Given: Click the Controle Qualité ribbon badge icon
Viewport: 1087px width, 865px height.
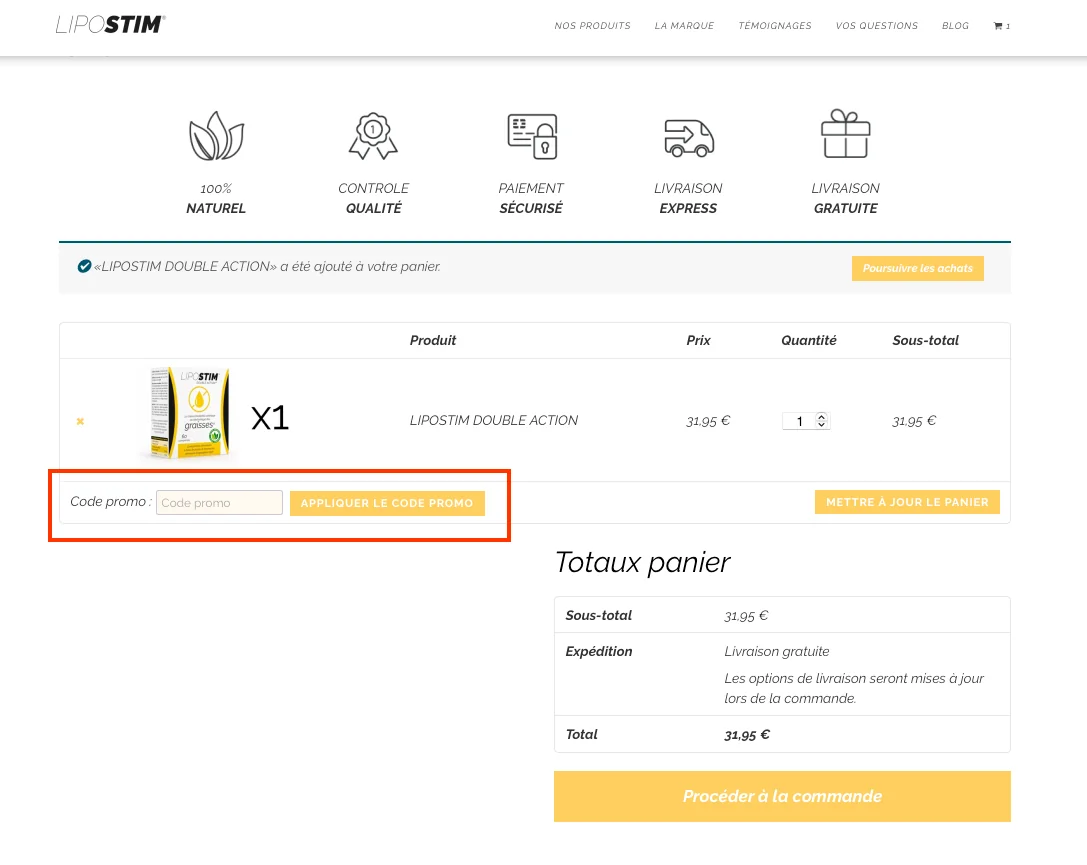Looking at the screenshot, I should (x=373, y=136).
